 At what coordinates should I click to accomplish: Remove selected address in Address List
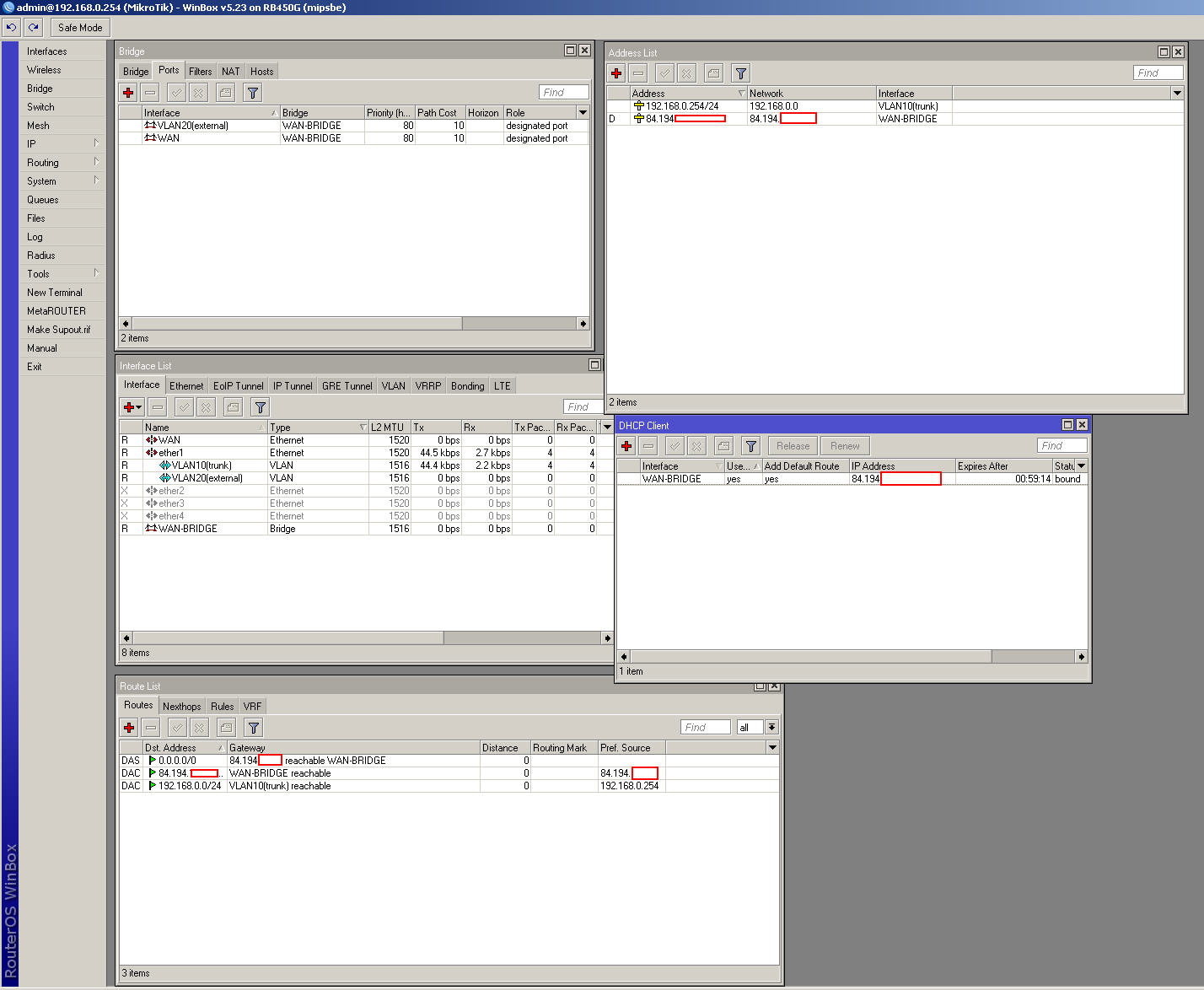[638, 73]
